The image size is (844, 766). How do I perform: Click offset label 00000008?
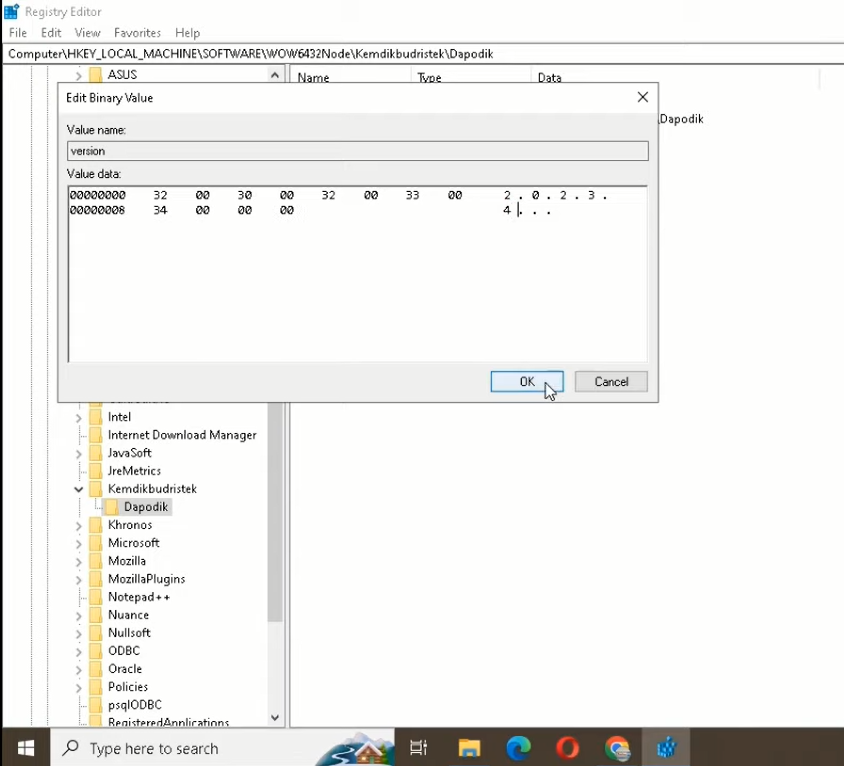click(97, 210)
